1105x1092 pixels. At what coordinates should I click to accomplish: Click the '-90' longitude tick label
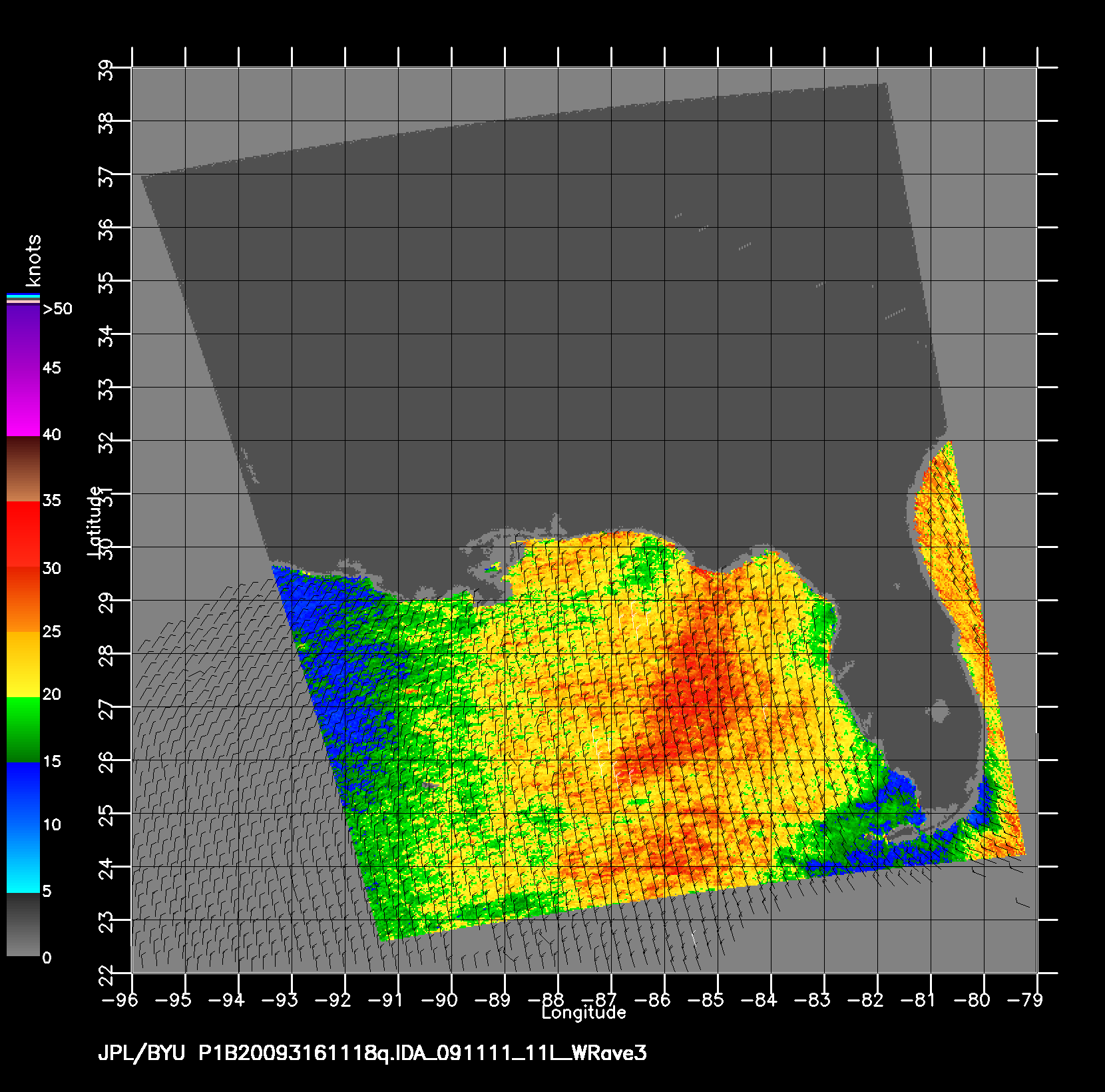[x=441, y=1000]
